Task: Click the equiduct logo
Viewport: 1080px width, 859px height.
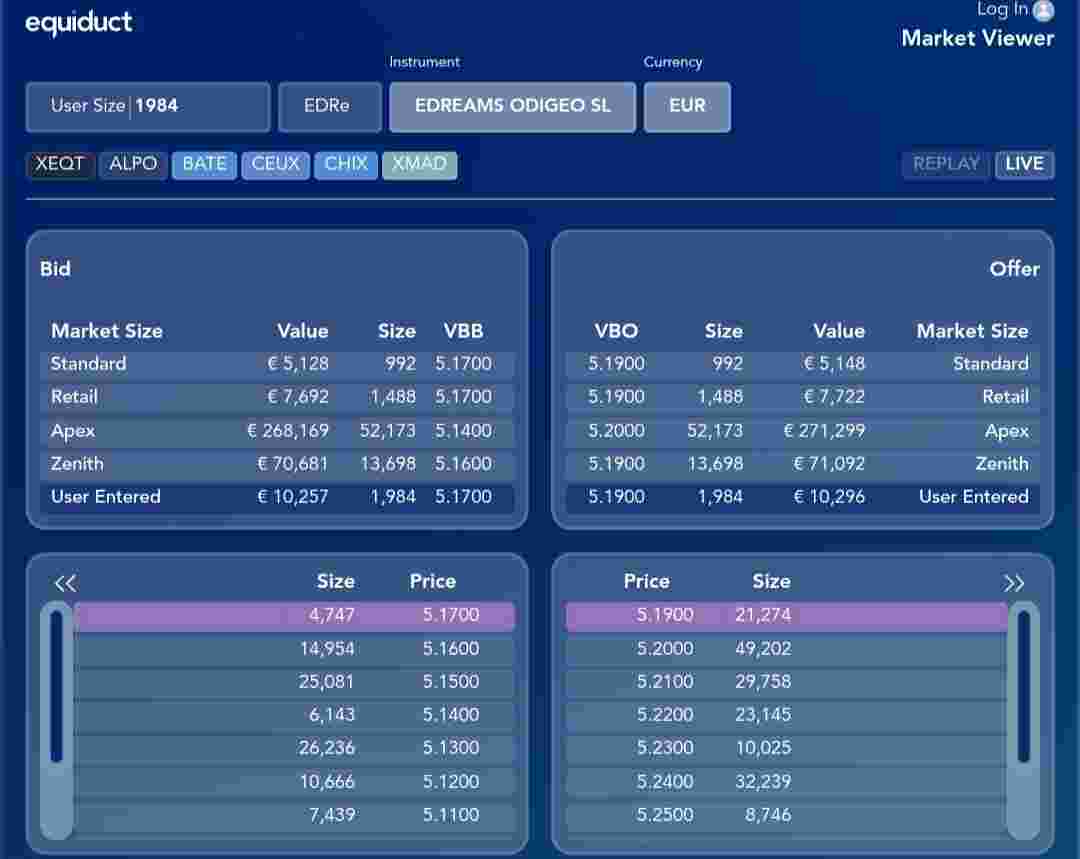Action: pyautogui.click(x=79, y=23)
